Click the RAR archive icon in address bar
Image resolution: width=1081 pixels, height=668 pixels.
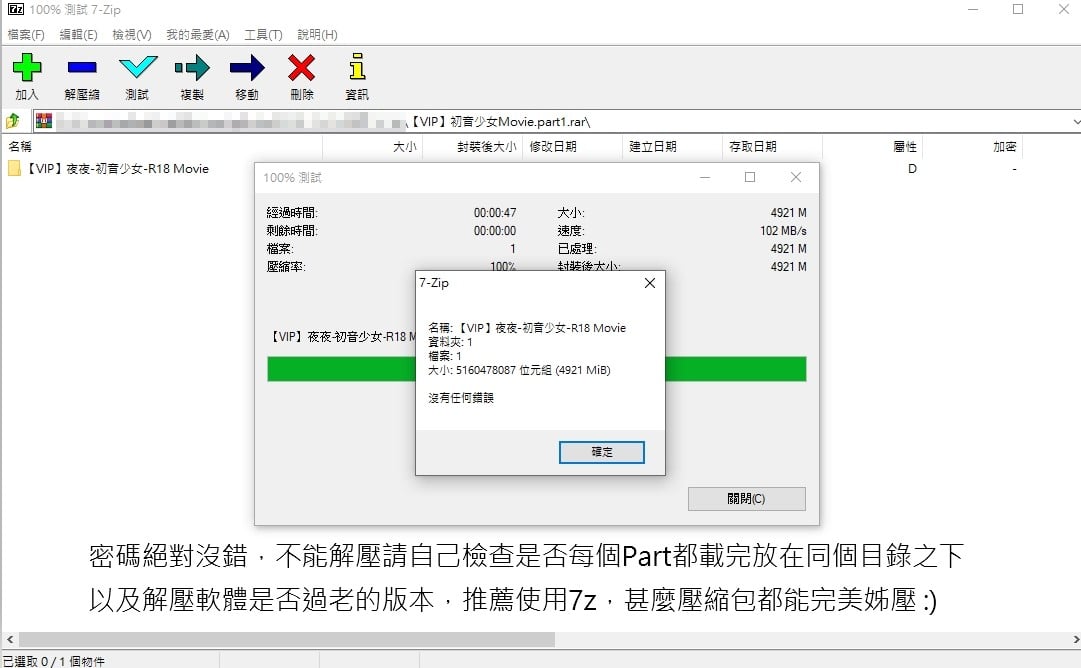click(x=44, y=121)
